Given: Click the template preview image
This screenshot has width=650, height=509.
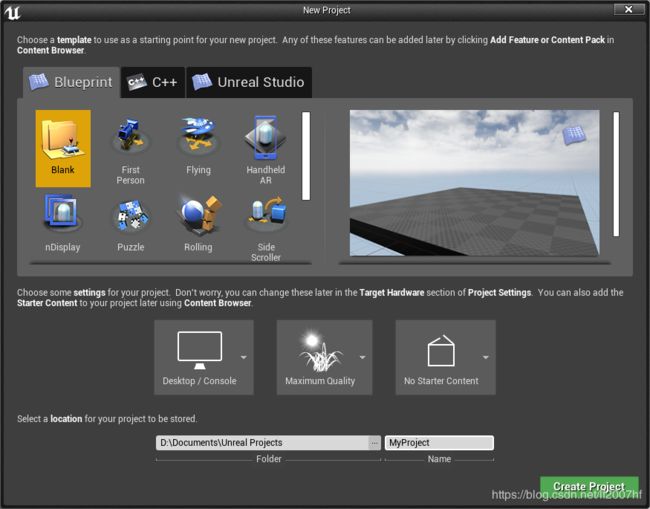Looking at the screenshot, I should [x=475, y=183].
